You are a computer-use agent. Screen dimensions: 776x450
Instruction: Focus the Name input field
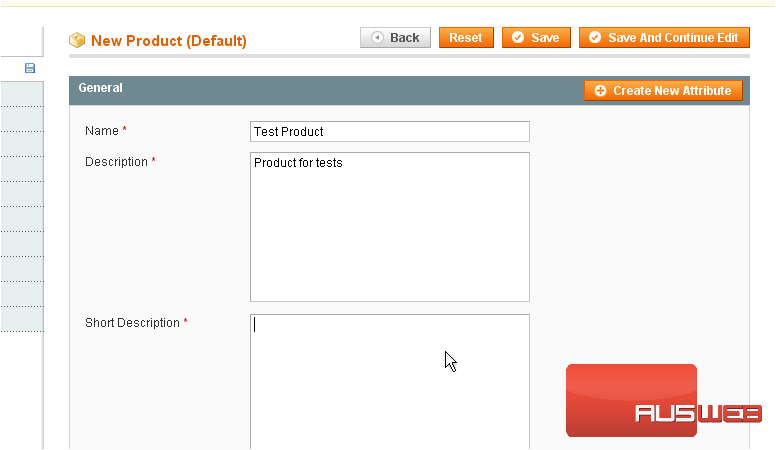[389, 132]
